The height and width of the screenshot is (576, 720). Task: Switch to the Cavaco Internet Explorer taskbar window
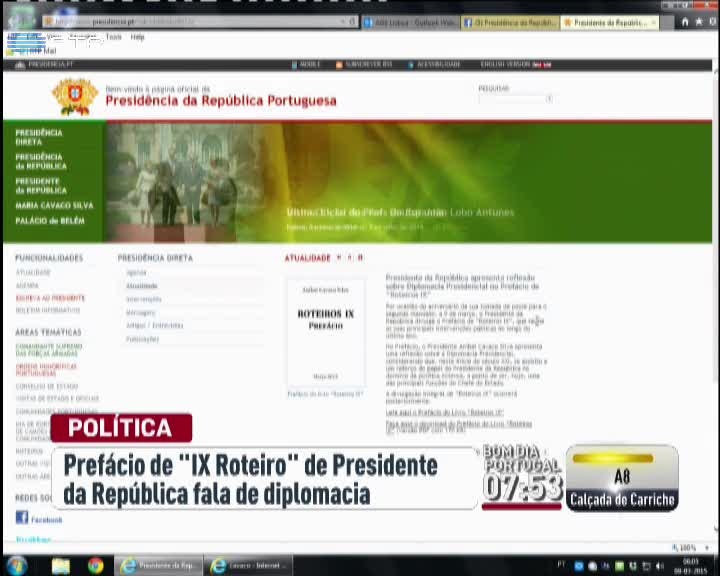point(250,565)
